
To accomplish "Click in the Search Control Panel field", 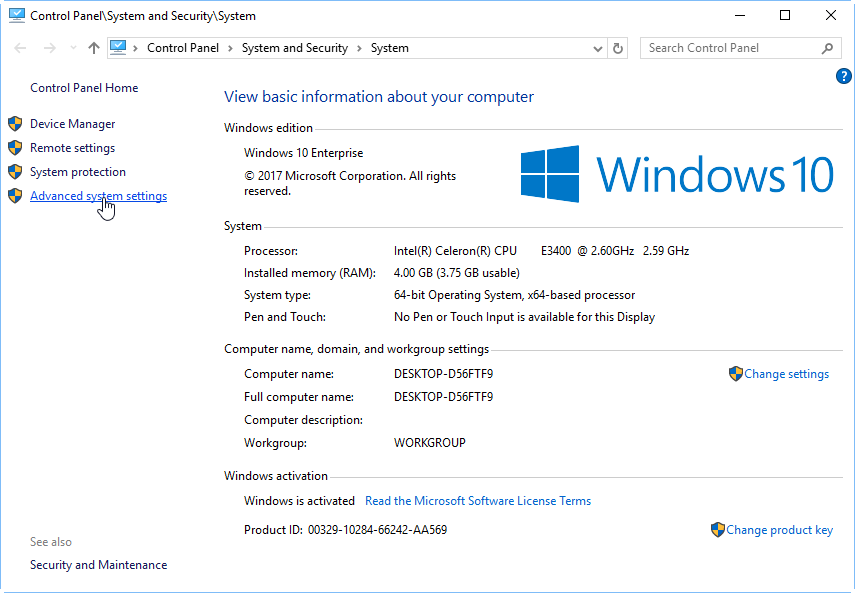I will [730, 48].
